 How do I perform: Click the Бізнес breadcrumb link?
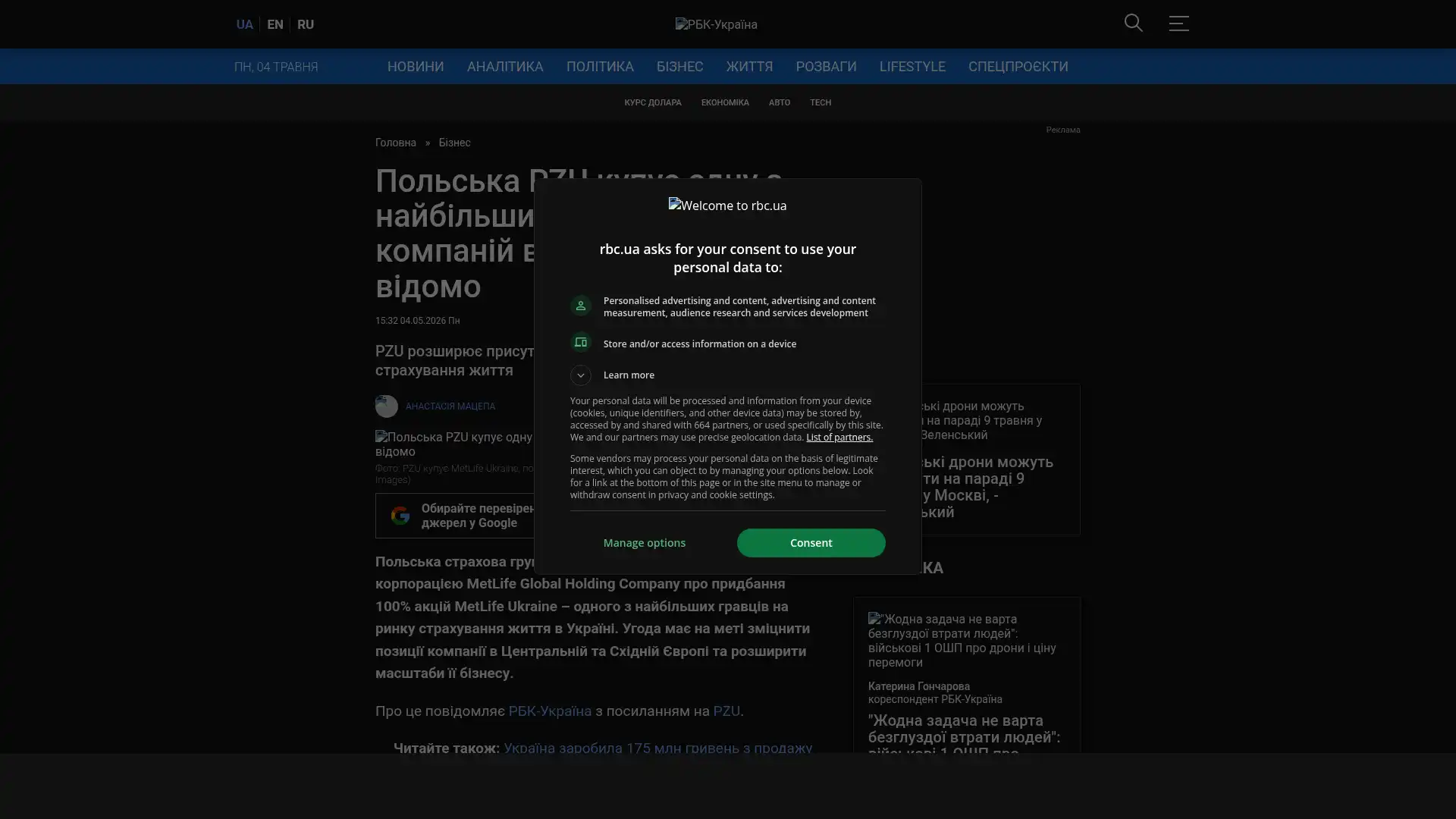click(454, 143)
